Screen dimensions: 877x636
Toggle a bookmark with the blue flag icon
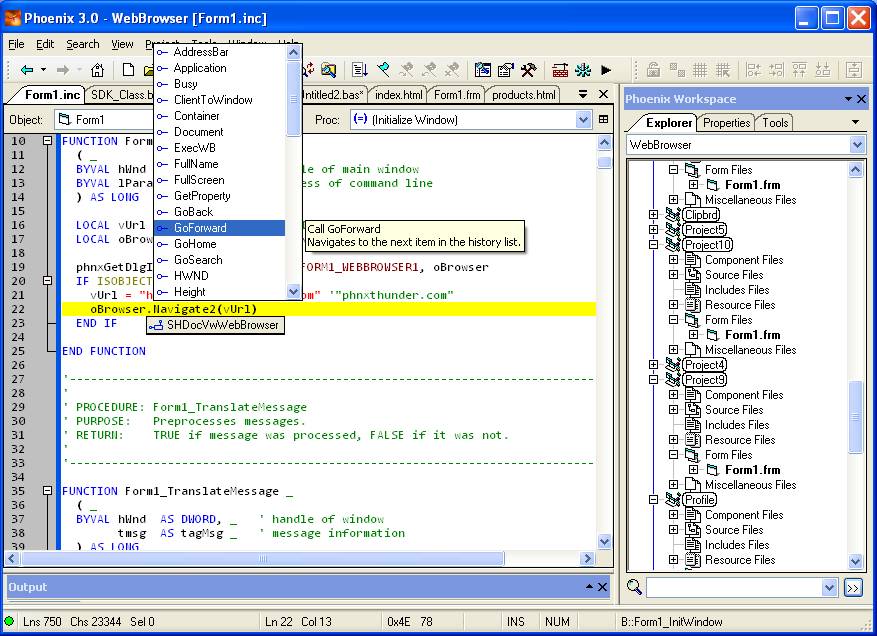(x=384, y=70)
